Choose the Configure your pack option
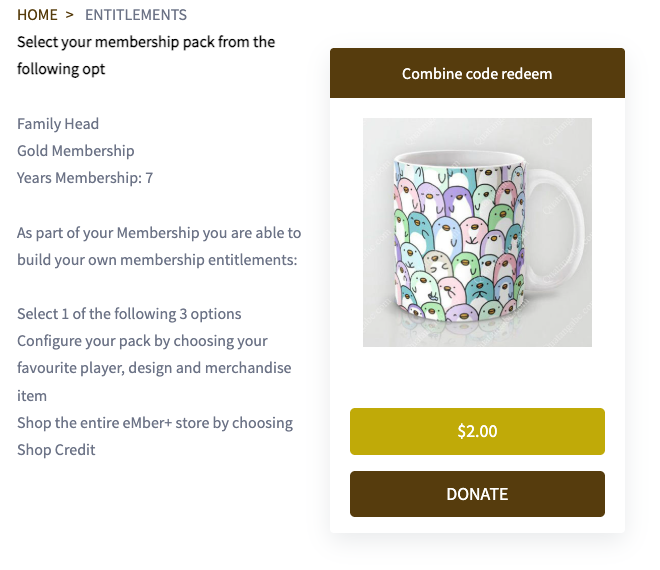 pyautogui.click(x=142, y=341)
